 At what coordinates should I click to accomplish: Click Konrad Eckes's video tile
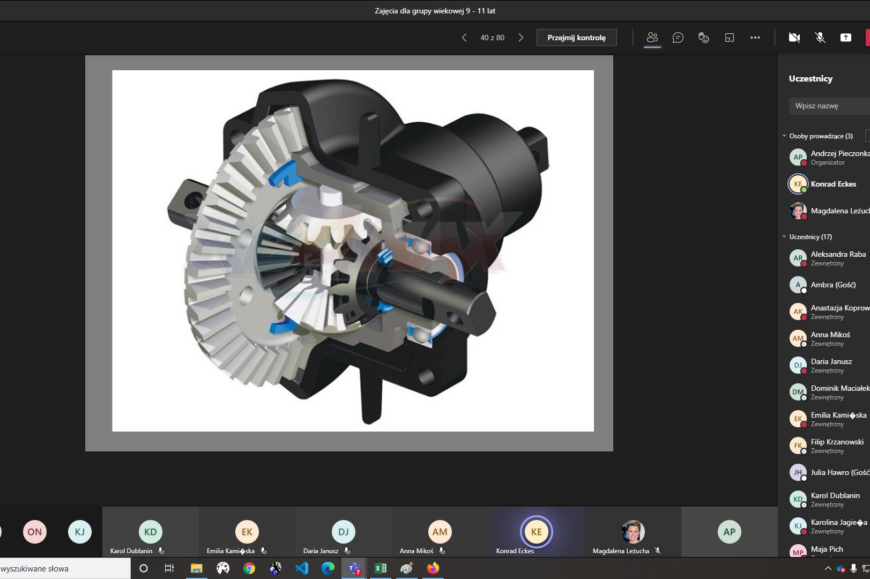click(537, 532)
